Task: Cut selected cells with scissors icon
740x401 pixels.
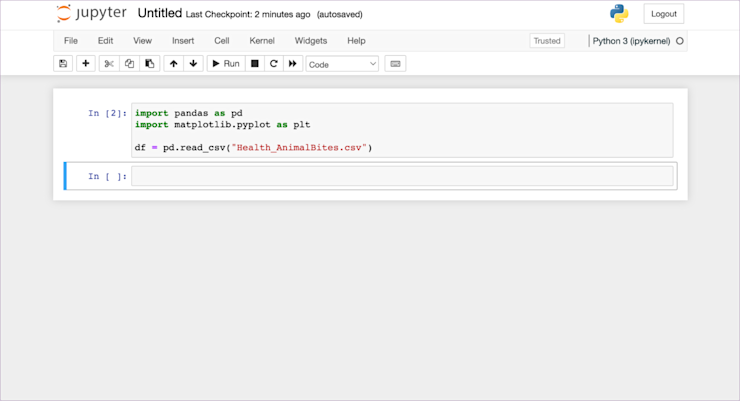Action: (x=109, y=64)
